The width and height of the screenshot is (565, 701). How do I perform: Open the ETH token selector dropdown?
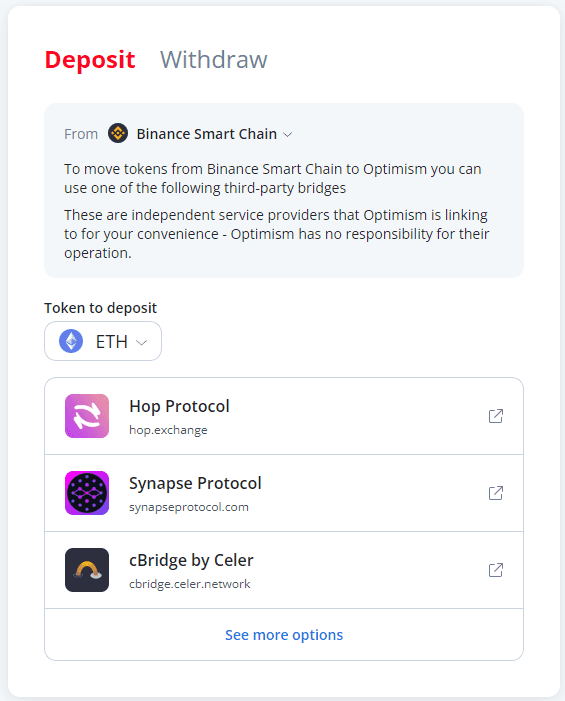click(103, 341)
